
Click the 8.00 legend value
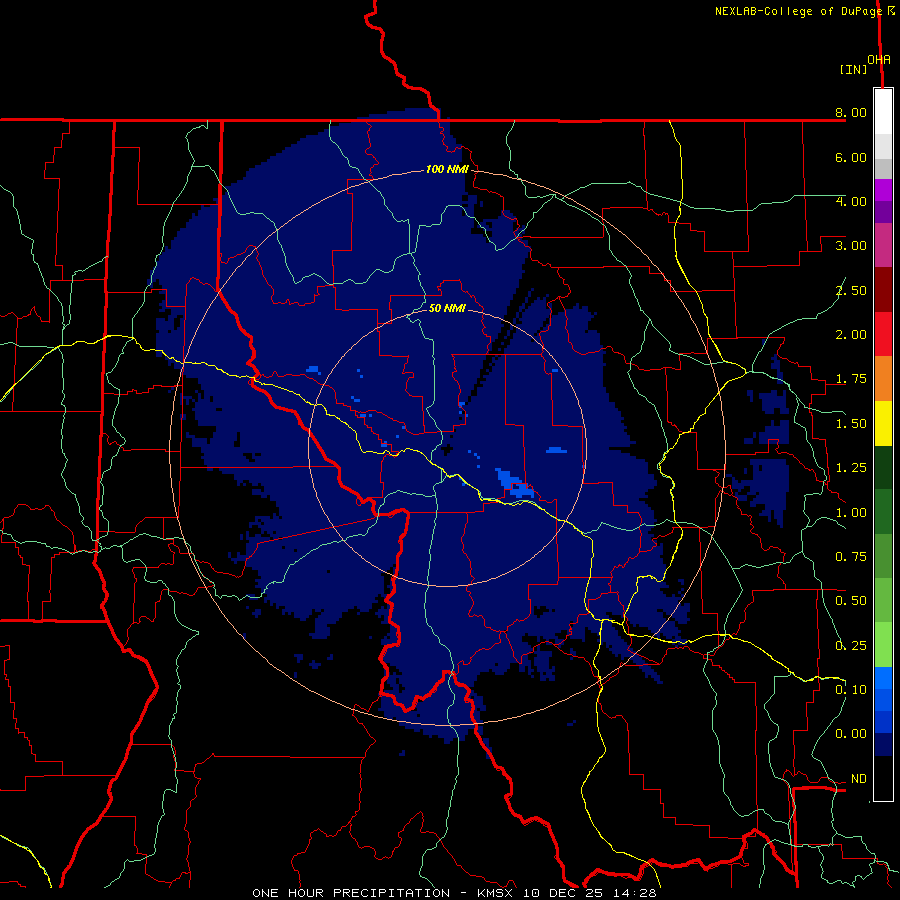851,112
